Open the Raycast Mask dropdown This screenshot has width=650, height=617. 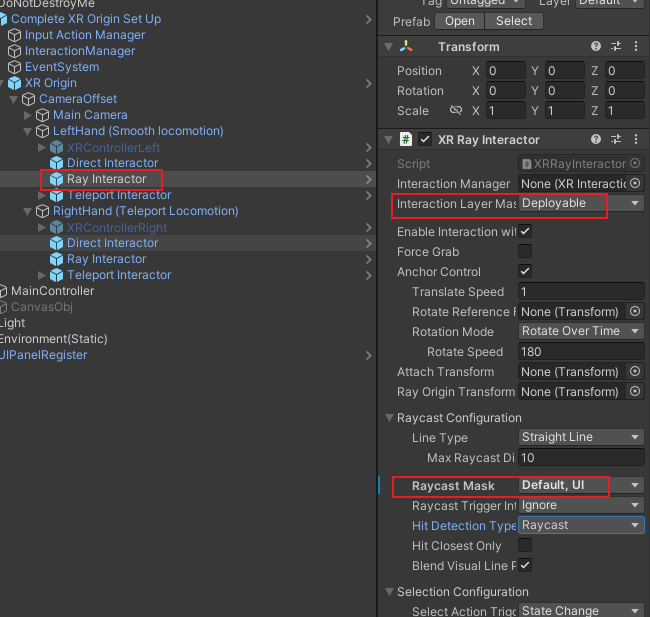(x=580, y=486)
